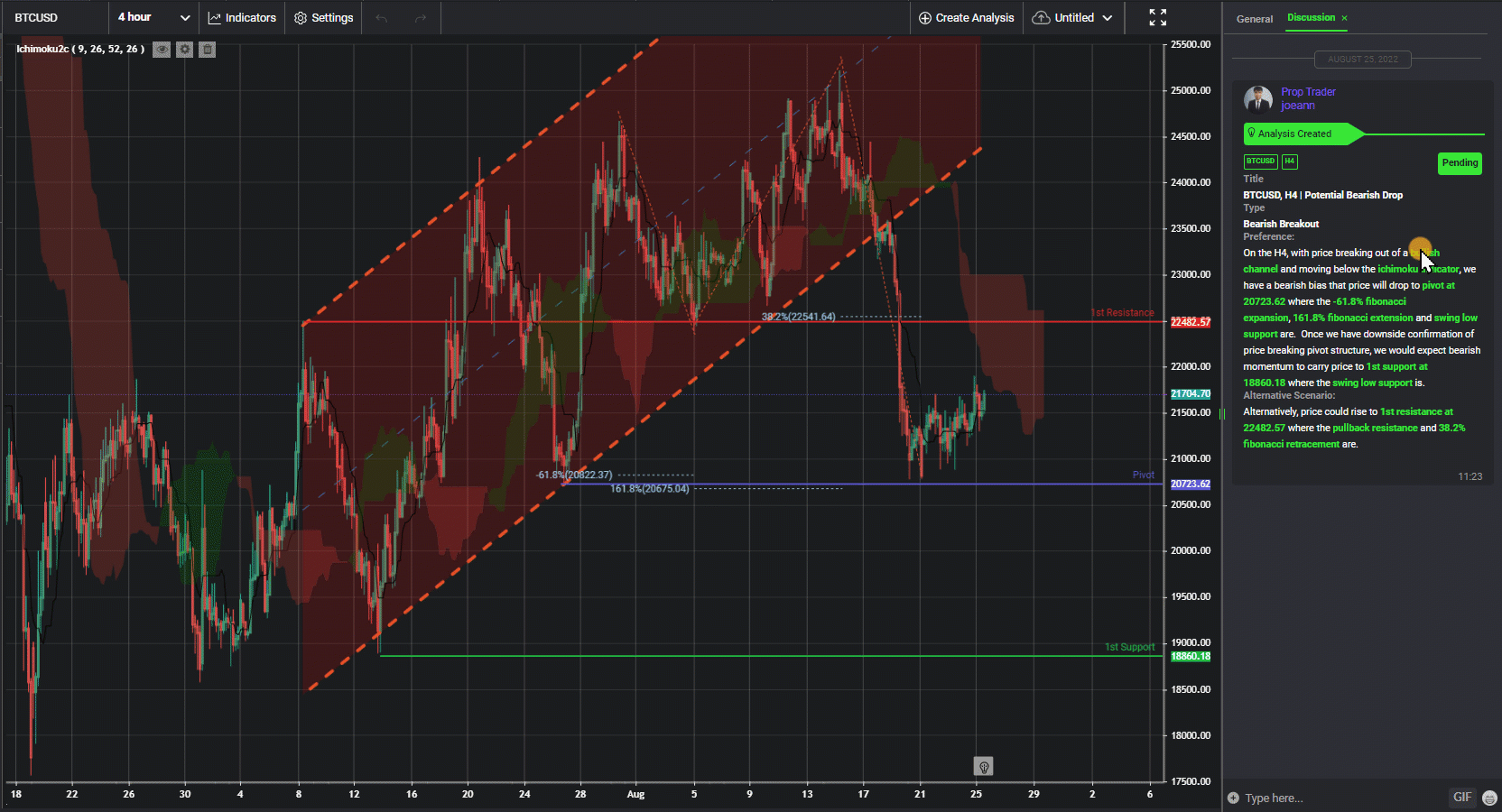Open the 4 hour timeframe dropdown
Viewport: 1502px width, 812px height.
click(x=153, y=18)
